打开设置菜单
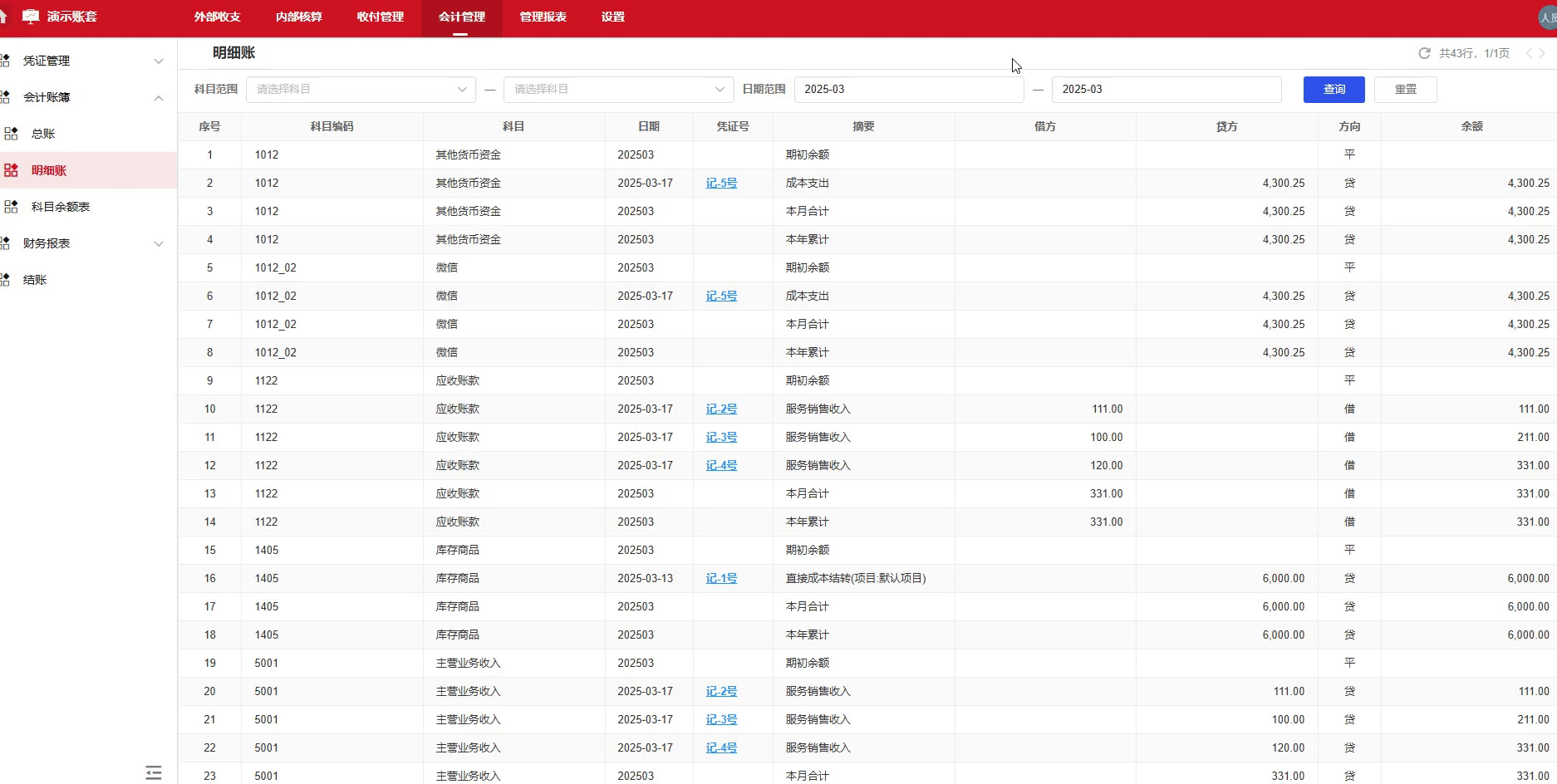The height and width of the screenshot is (784, 1557). tap(612, 17)
